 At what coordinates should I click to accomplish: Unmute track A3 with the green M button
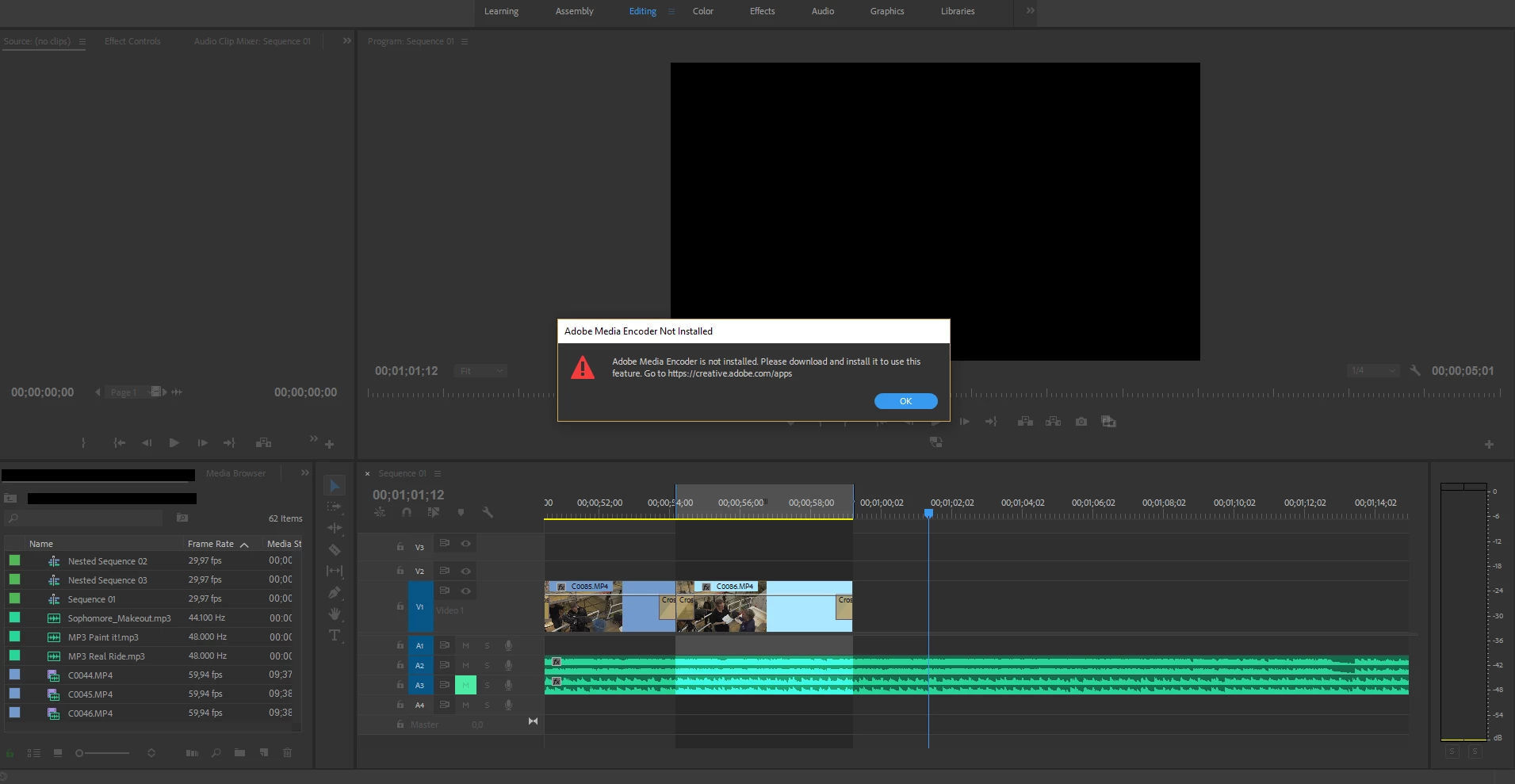pyautogui.click(x=465, y=685)
